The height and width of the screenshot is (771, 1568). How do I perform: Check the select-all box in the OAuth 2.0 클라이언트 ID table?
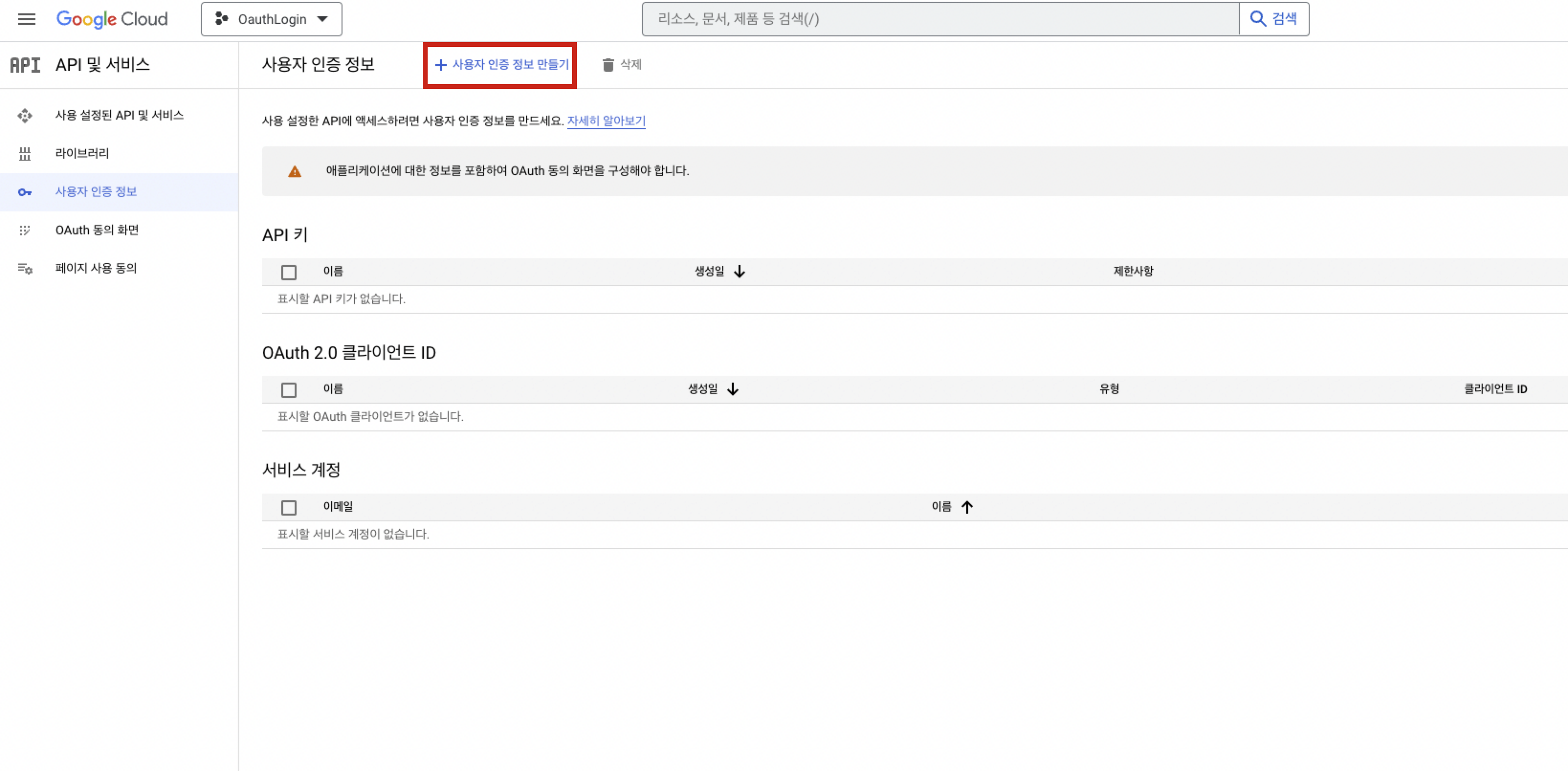point(288,389)
